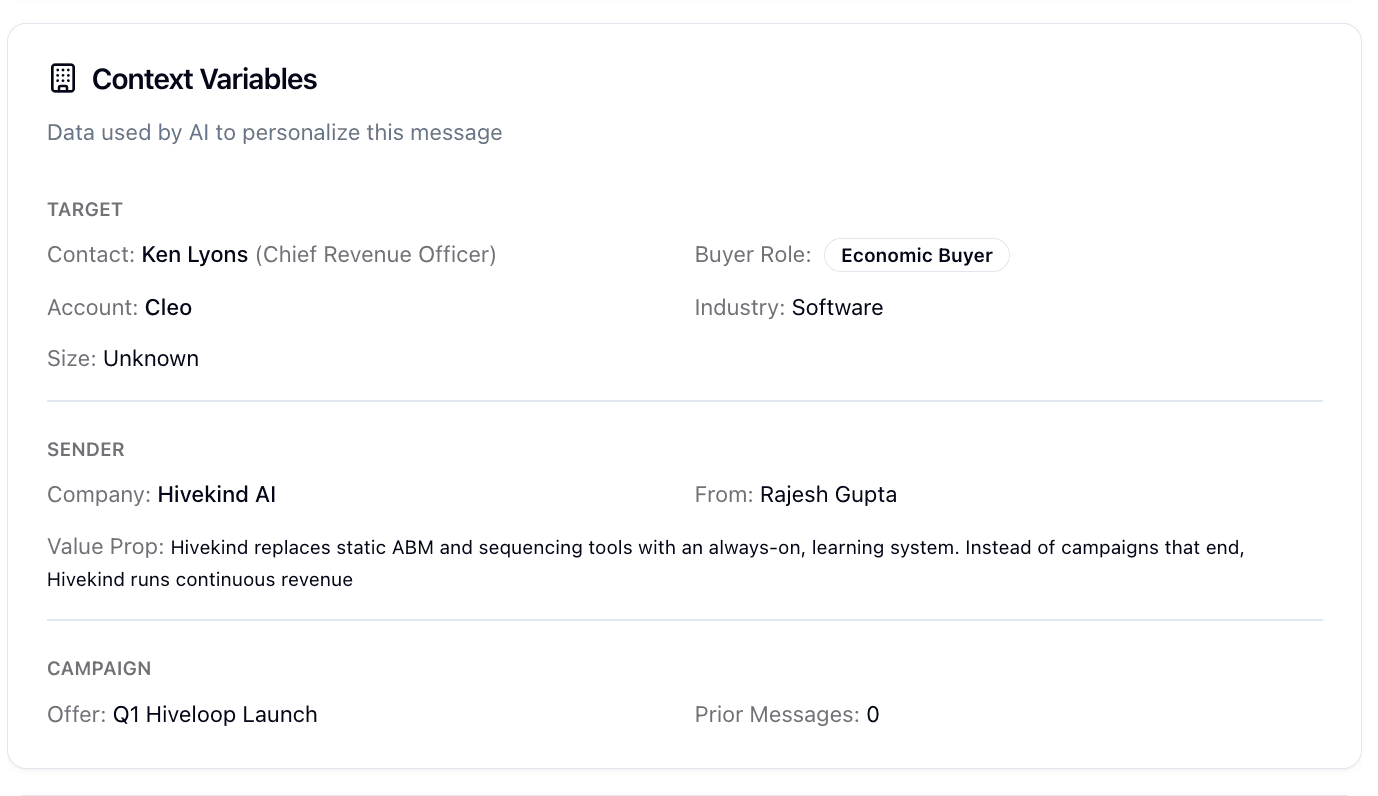The image size is (1378, 796).
Task: Select the CAMPAIGN section label
Action: point(99,668)
